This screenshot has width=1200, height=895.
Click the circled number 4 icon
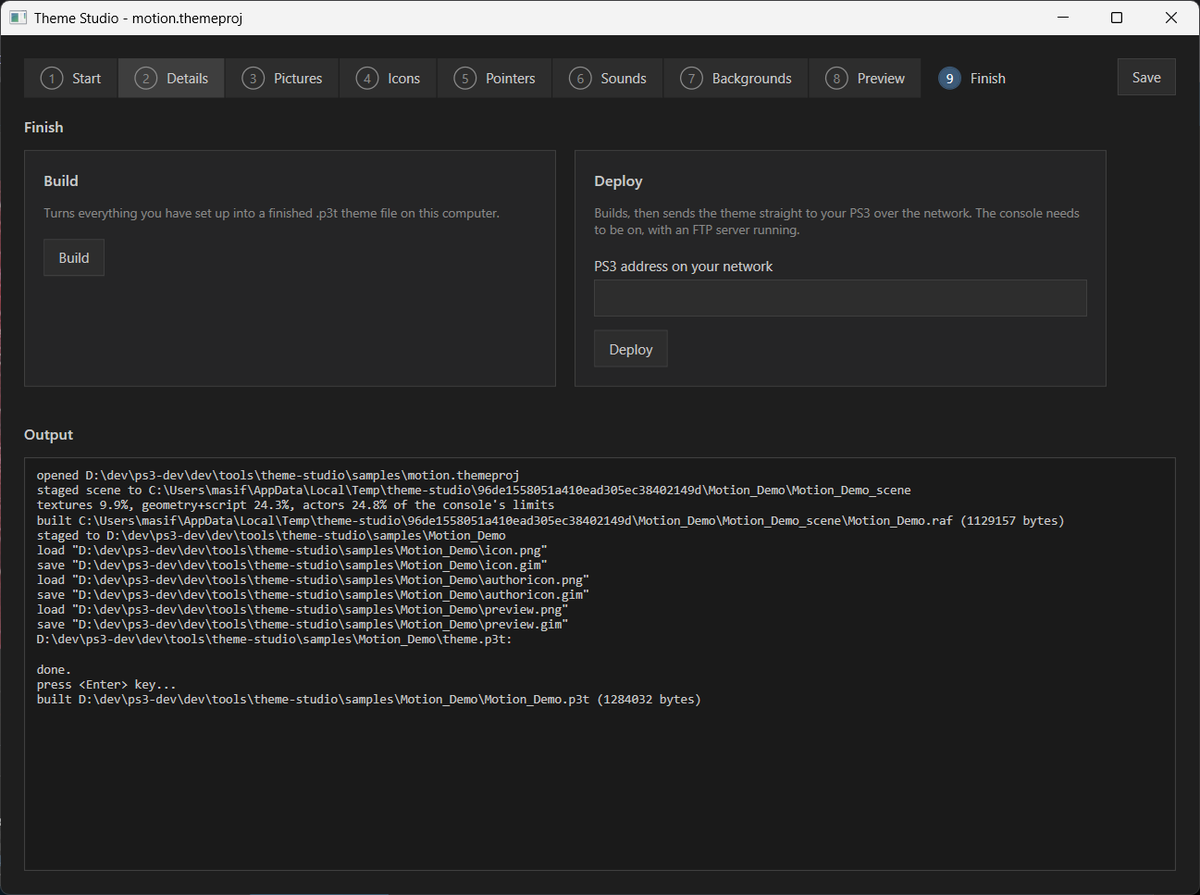368,78
